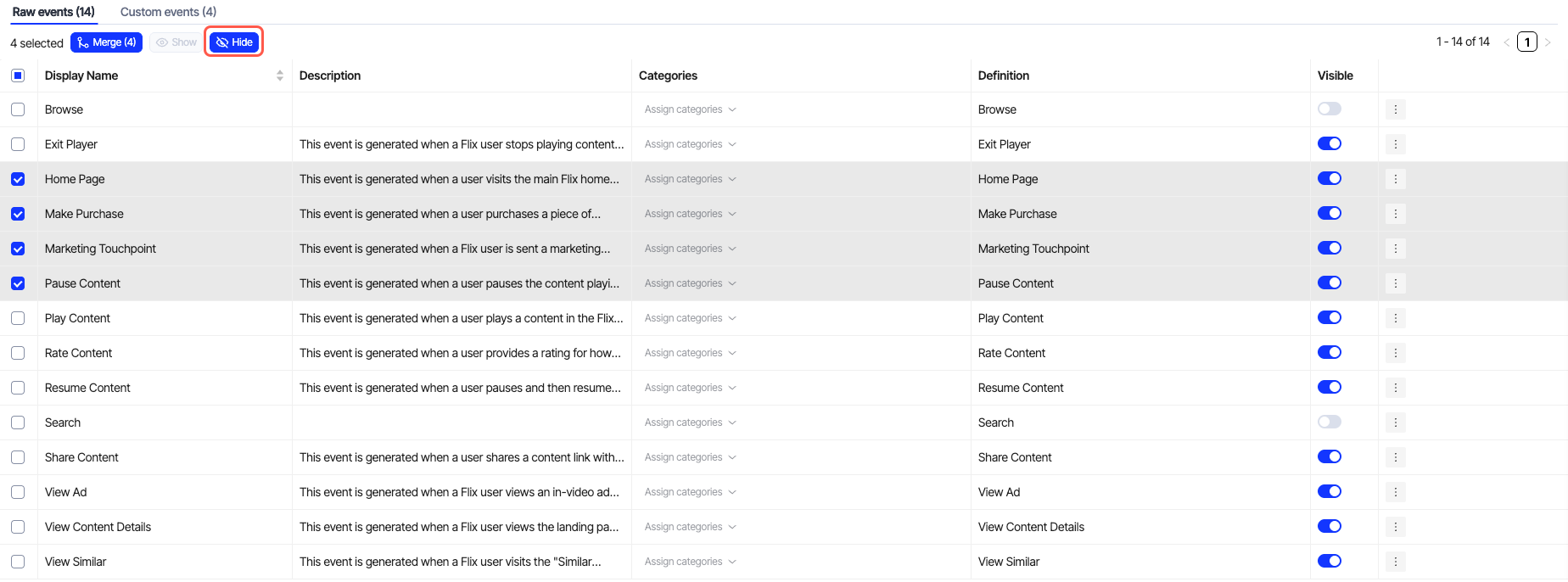Image resolution: width=1568 pixels, height=582 pixels.
Task: Open the options menu for View Similar
Action: (1395, 562)
